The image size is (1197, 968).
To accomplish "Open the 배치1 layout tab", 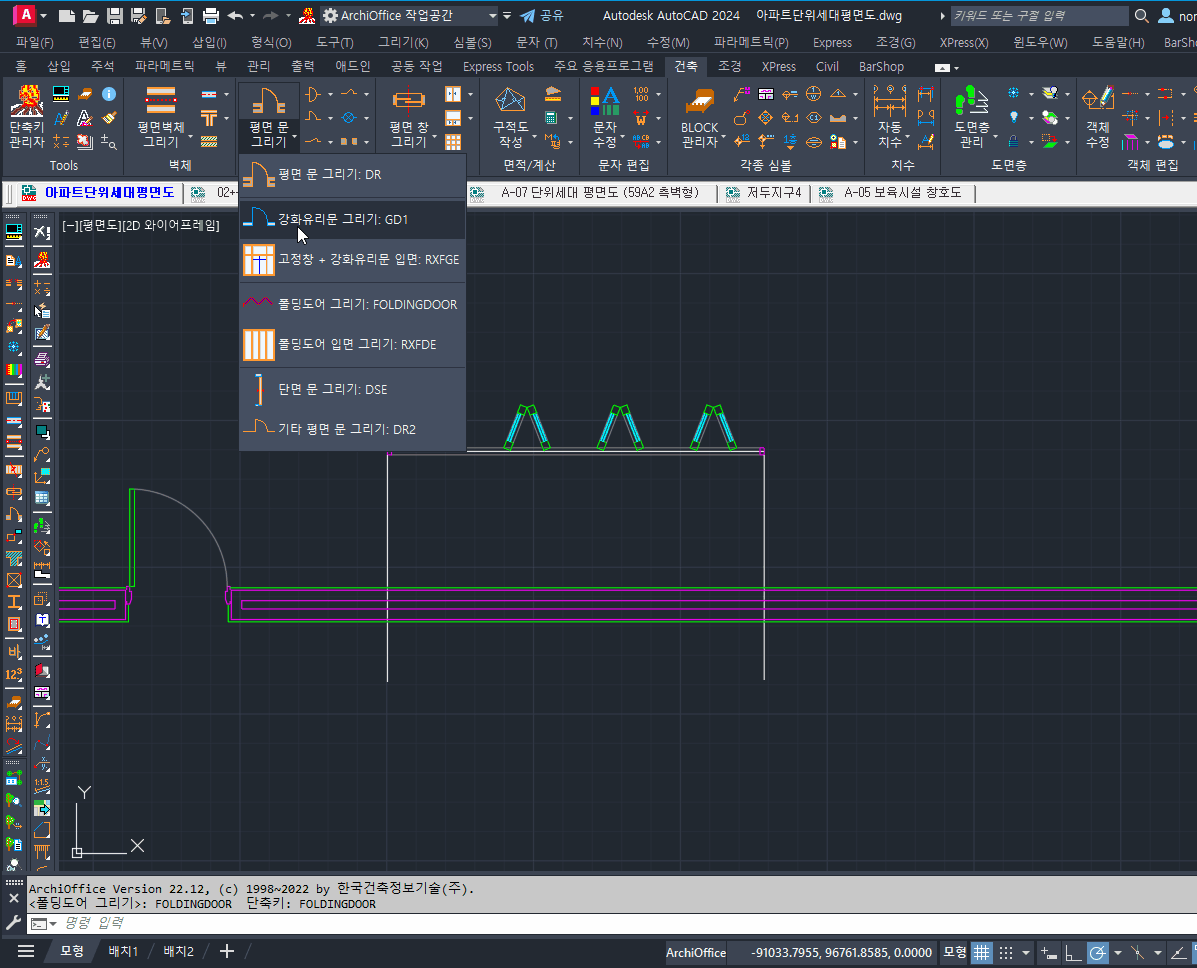I will [123, 951].
